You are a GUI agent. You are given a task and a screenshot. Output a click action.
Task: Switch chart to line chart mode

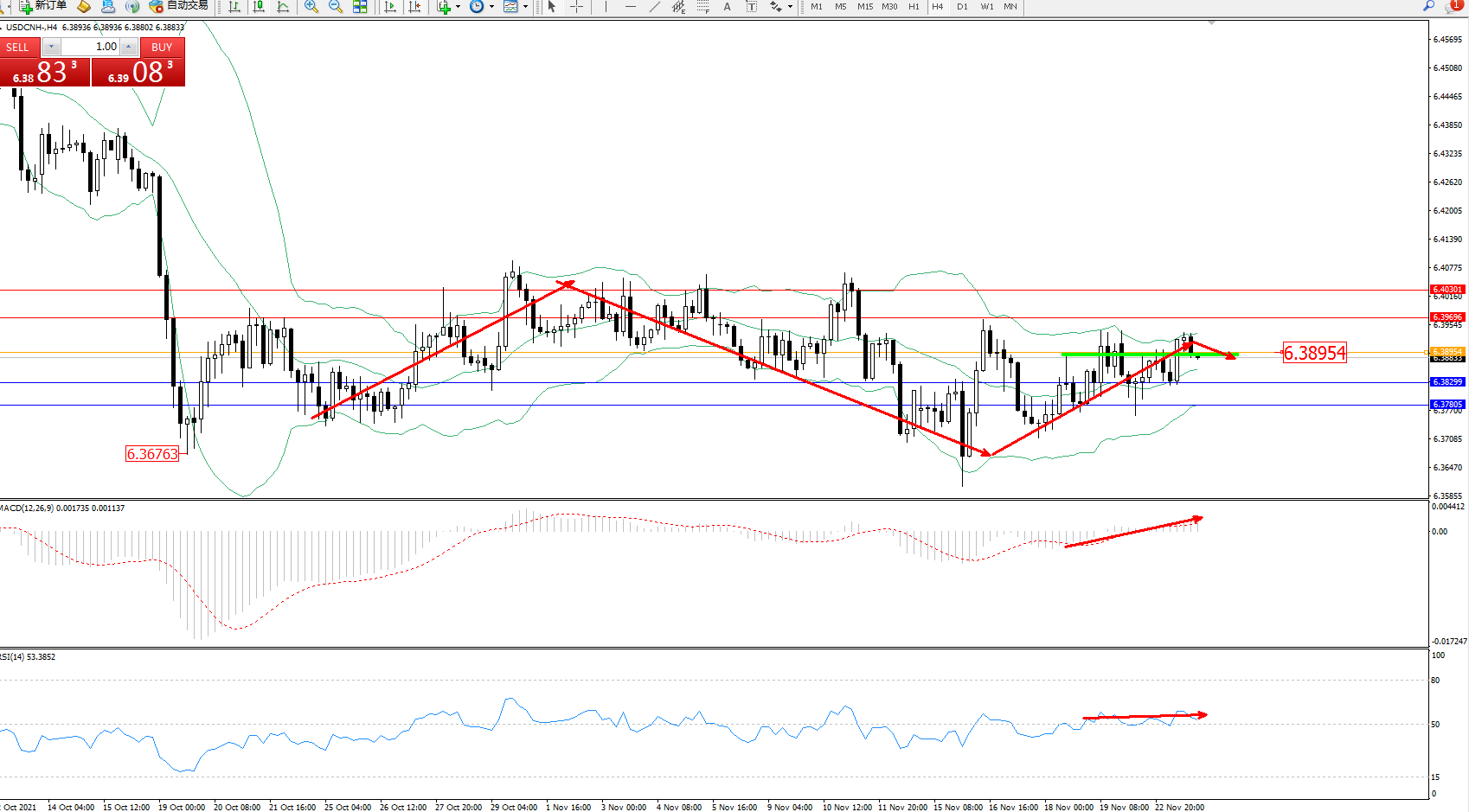[x=283, y=7]
